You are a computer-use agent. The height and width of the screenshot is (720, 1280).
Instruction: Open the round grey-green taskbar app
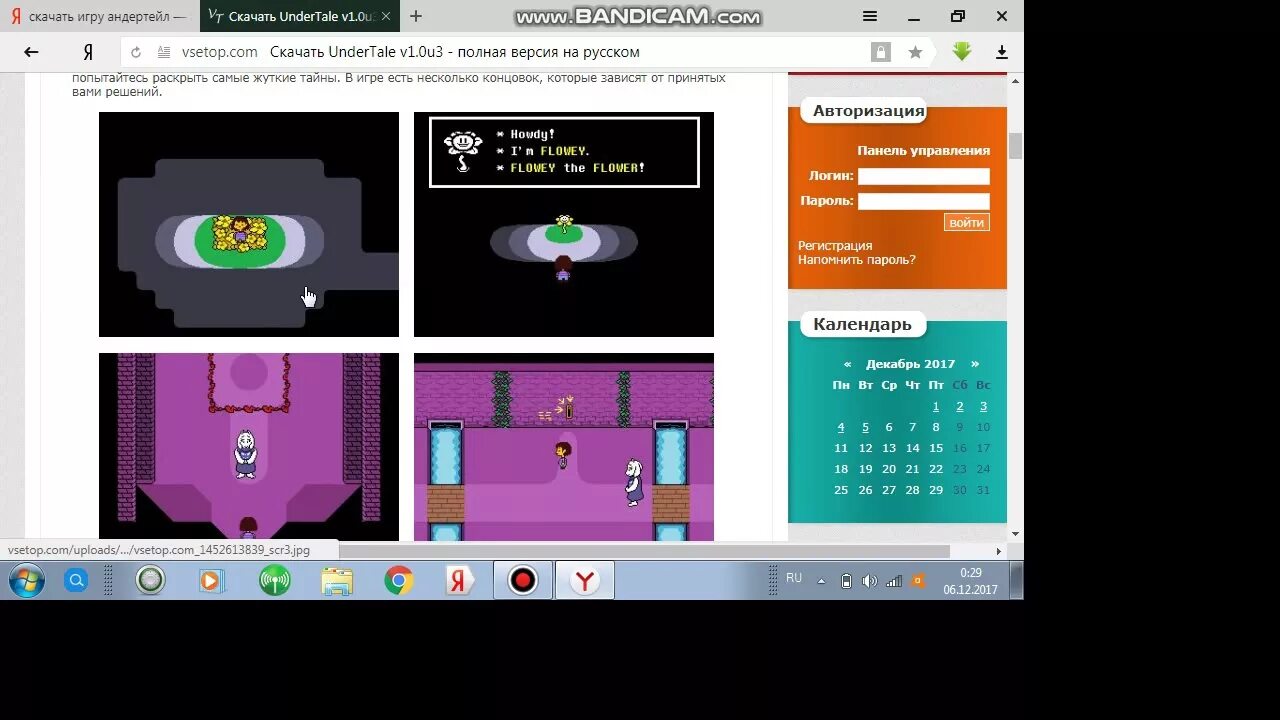pos(151,580)
